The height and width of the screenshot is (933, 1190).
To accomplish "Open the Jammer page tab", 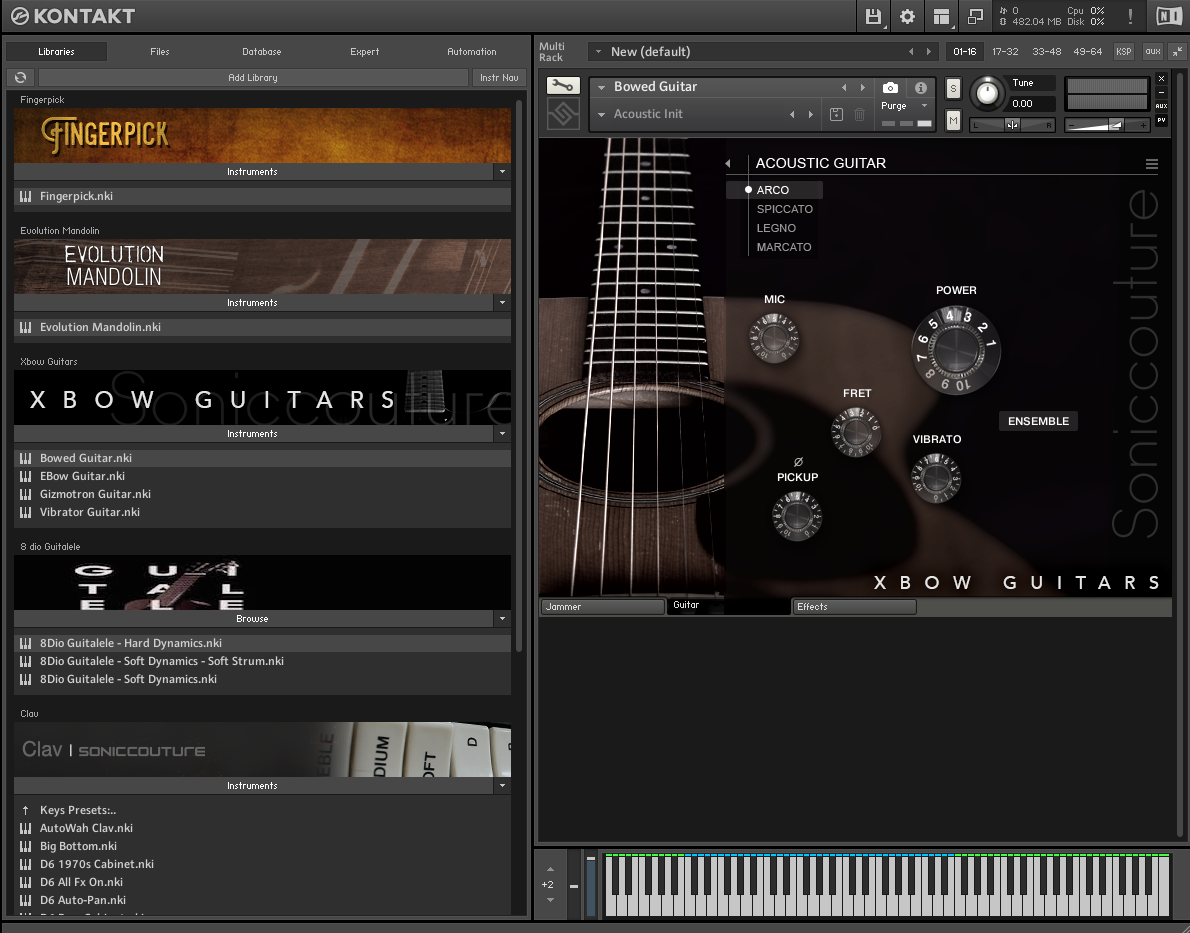I will pos(602,607).
